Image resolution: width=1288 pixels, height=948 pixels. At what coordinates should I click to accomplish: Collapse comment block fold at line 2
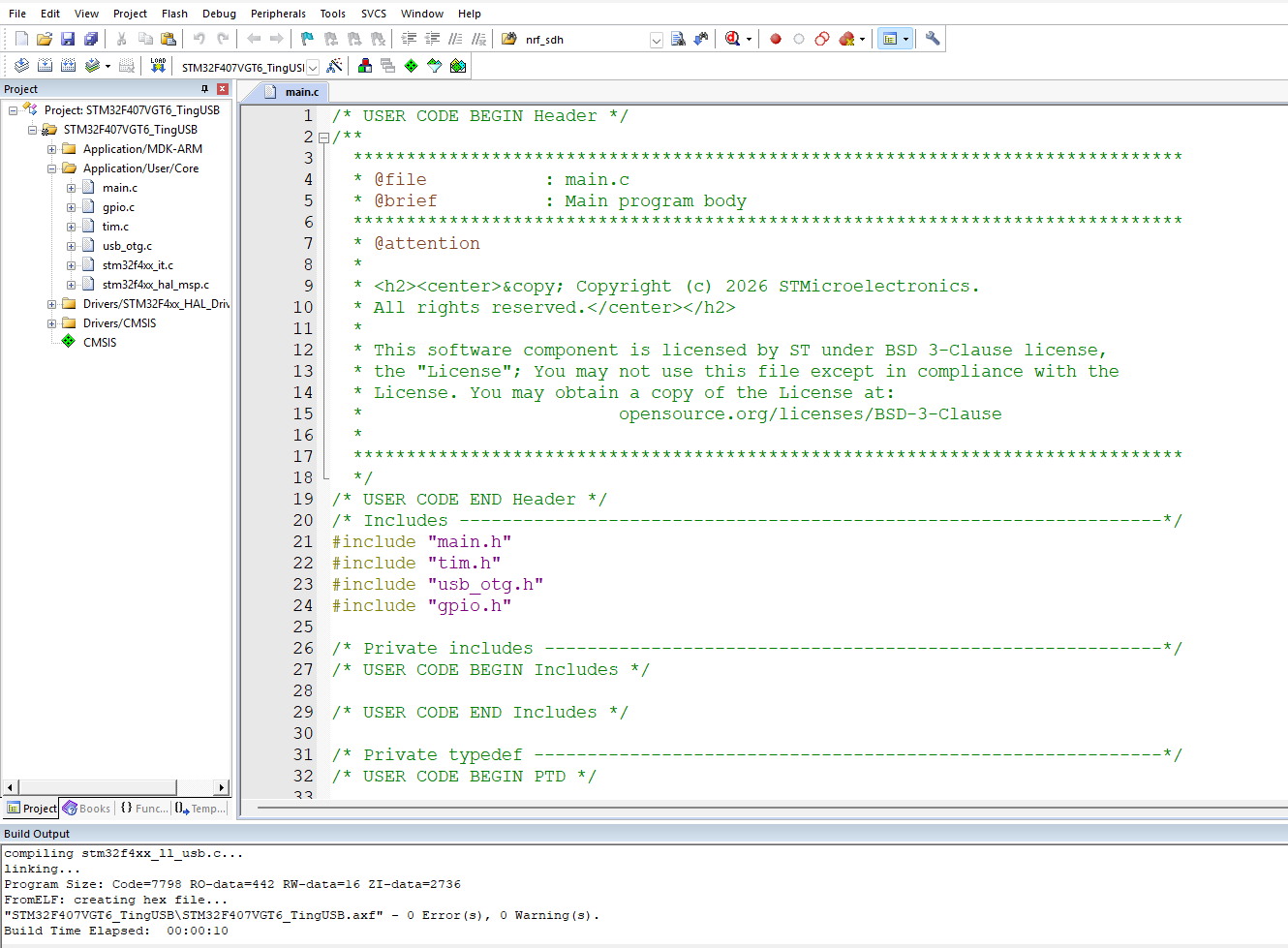coord(323,138)
